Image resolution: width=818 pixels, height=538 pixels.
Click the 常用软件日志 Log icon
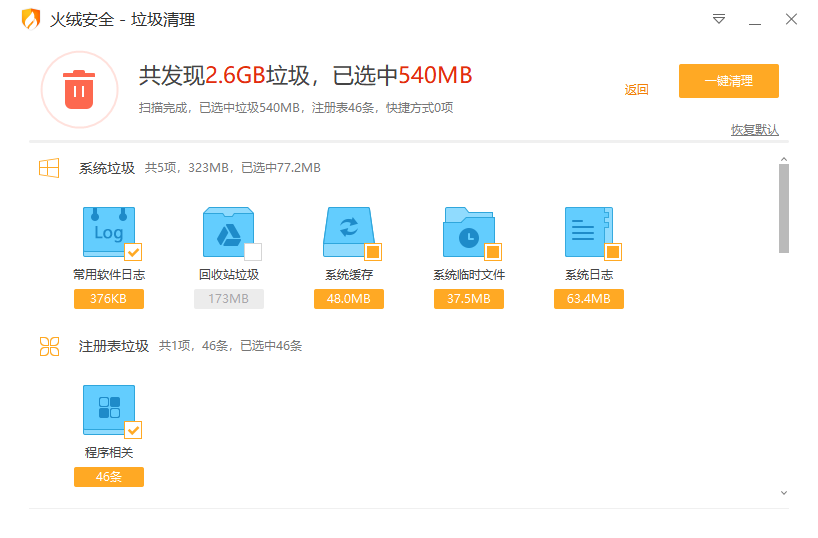pyautogui.click(x=108, y=232)
